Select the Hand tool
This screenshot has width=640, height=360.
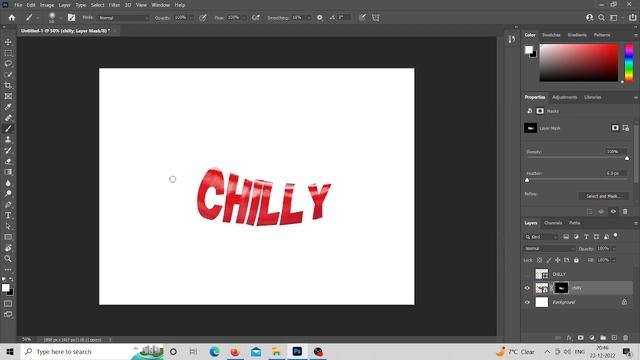(x=8, y=248)
